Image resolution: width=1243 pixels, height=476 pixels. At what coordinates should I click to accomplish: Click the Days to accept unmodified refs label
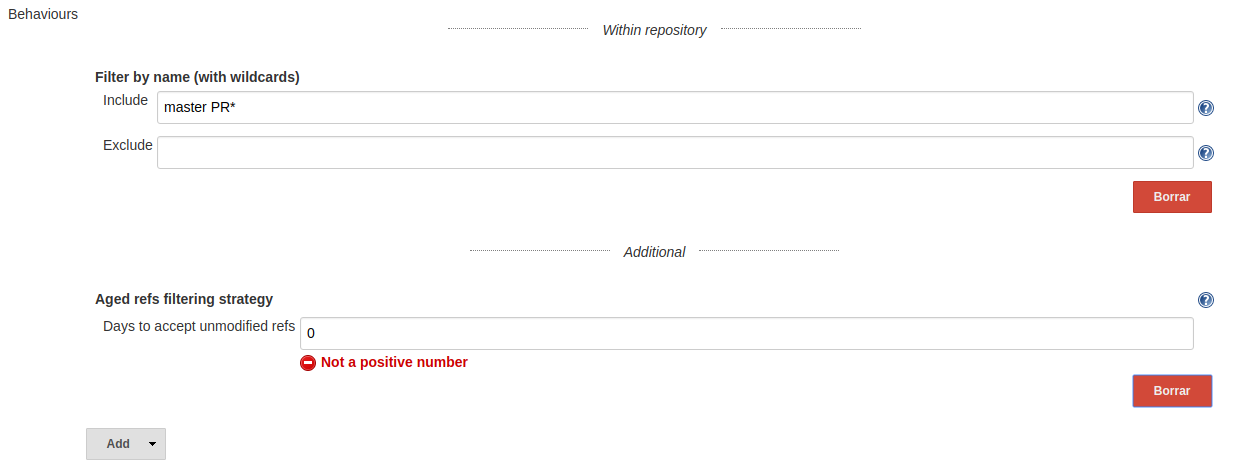[199, 326]
